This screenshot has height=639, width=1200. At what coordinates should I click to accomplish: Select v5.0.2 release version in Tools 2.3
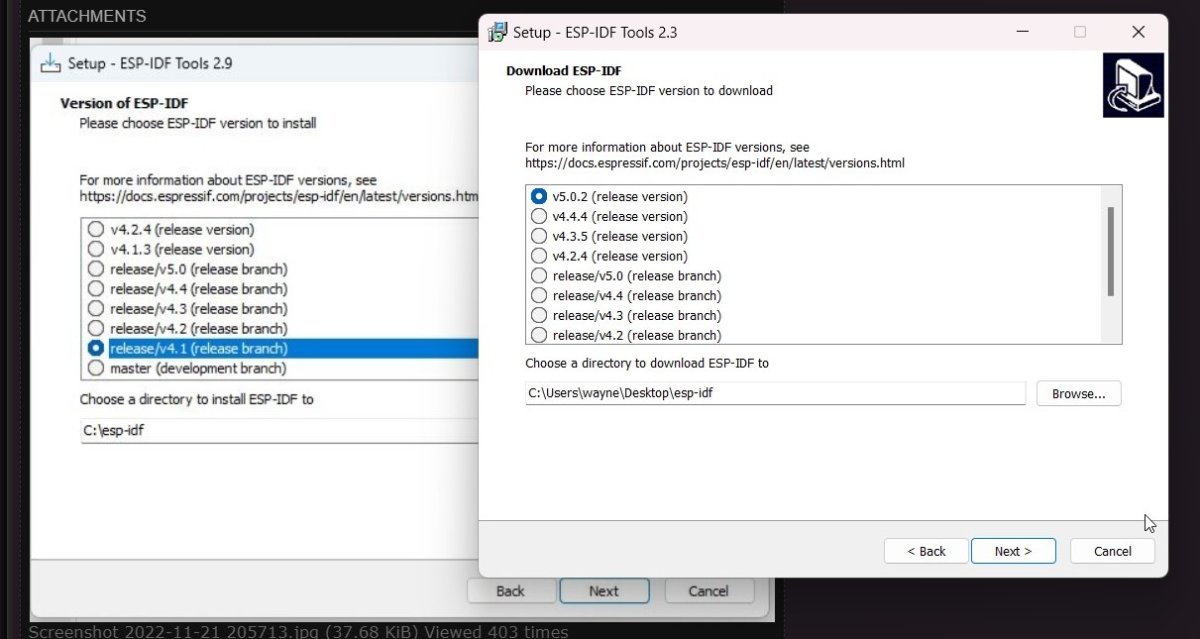pyautogui.click(x=540, y=196)
